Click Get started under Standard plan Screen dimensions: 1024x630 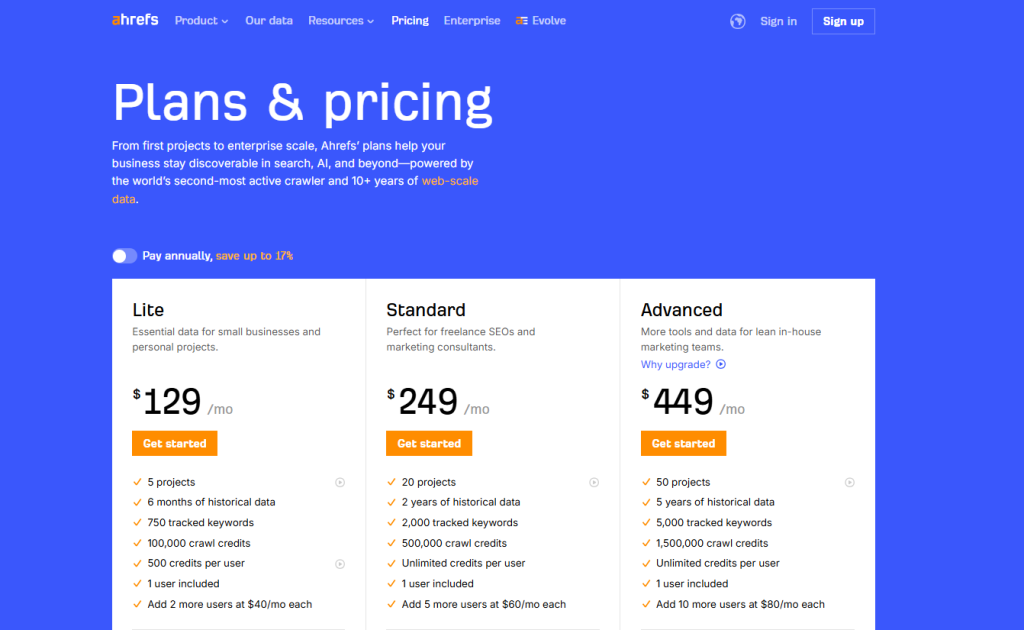point(429,443)
